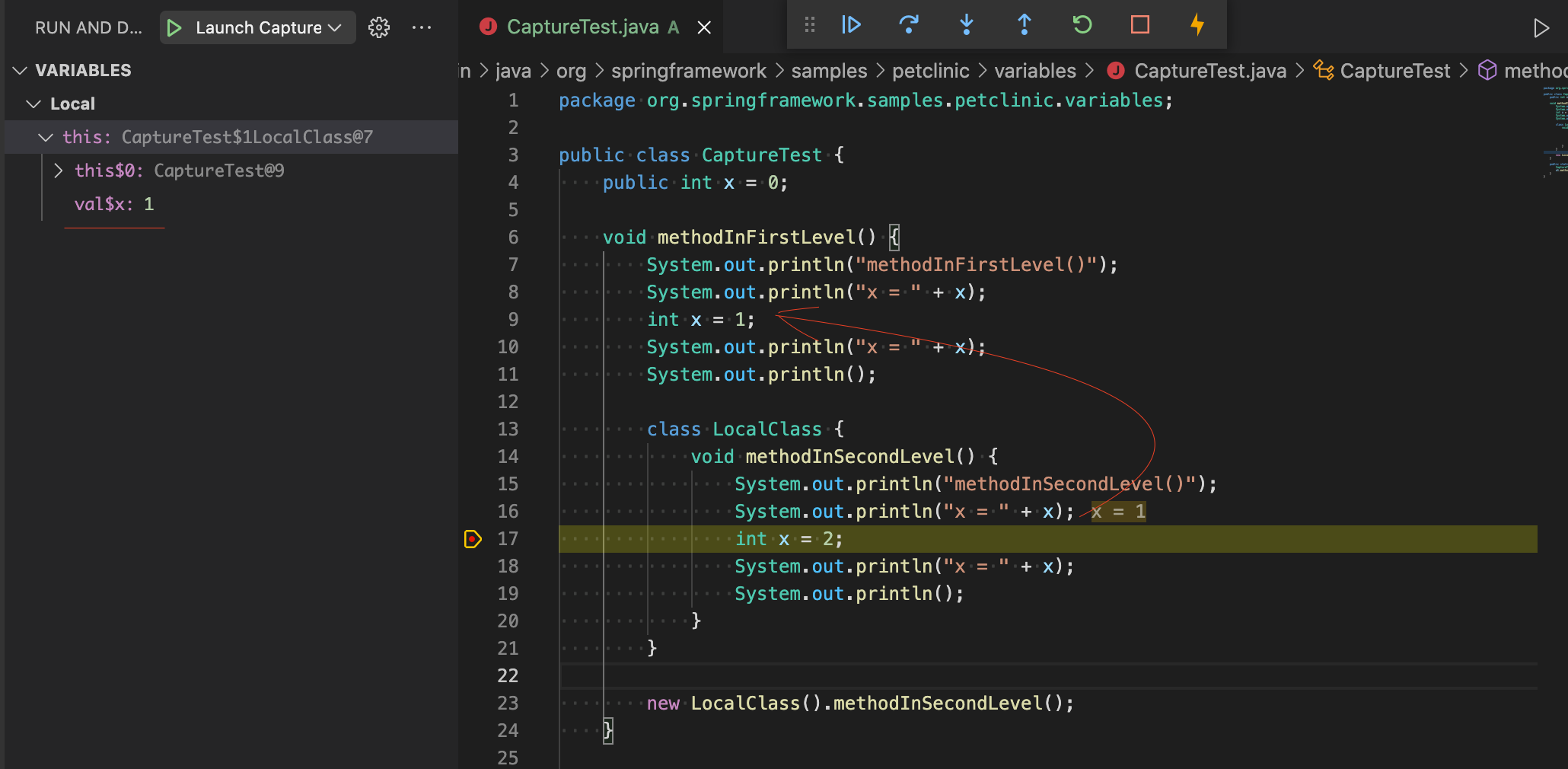Click samples breadcrumb segment
This screenshot has height=769, width=1568.
pos(829,71)
